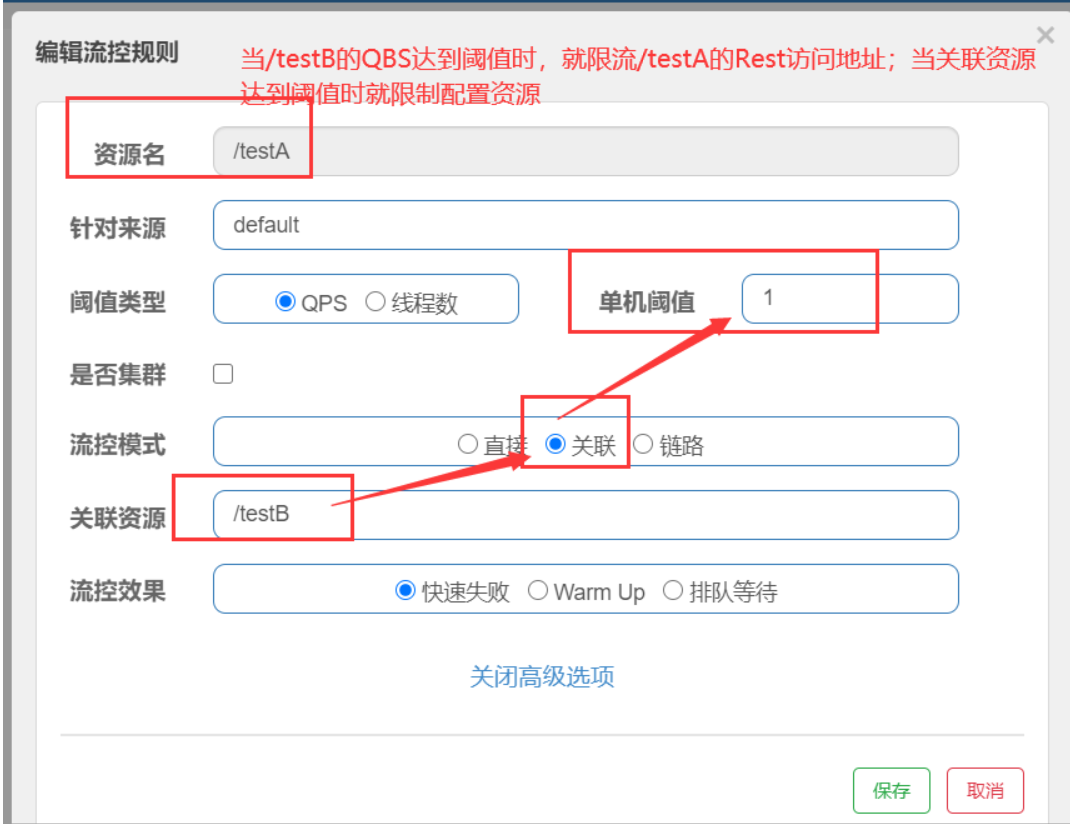Close the edit flow rule dialog
The width and height of the screenshot is (1071, 825).
pos(1045,36)
